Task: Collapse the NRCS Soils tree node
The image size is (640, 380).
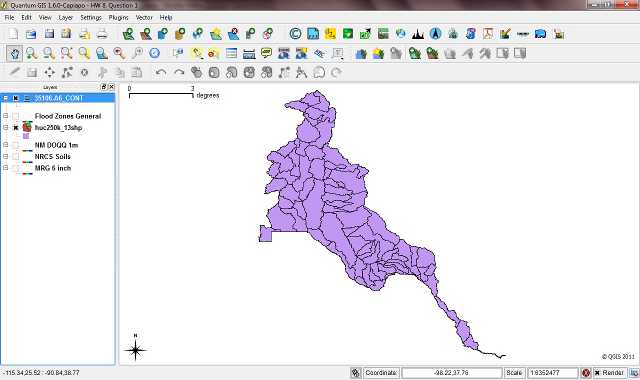Action: (6, 156)
